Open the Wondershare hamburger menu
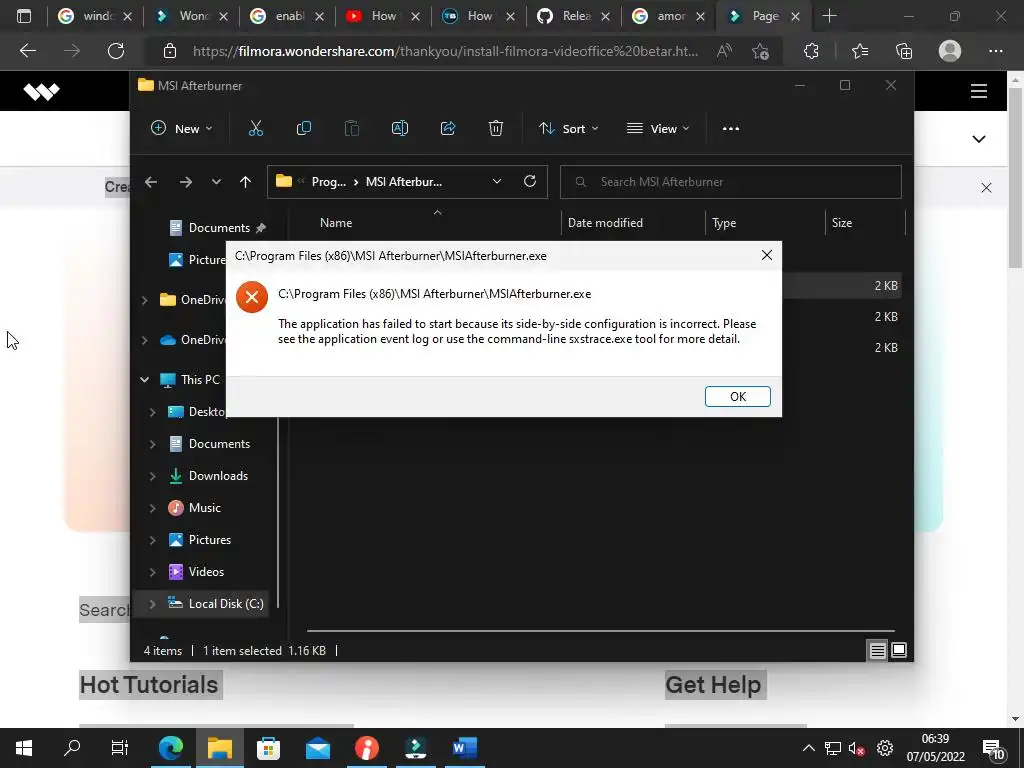The height and width of the screenshot is (768, 1024). point(978,91)
